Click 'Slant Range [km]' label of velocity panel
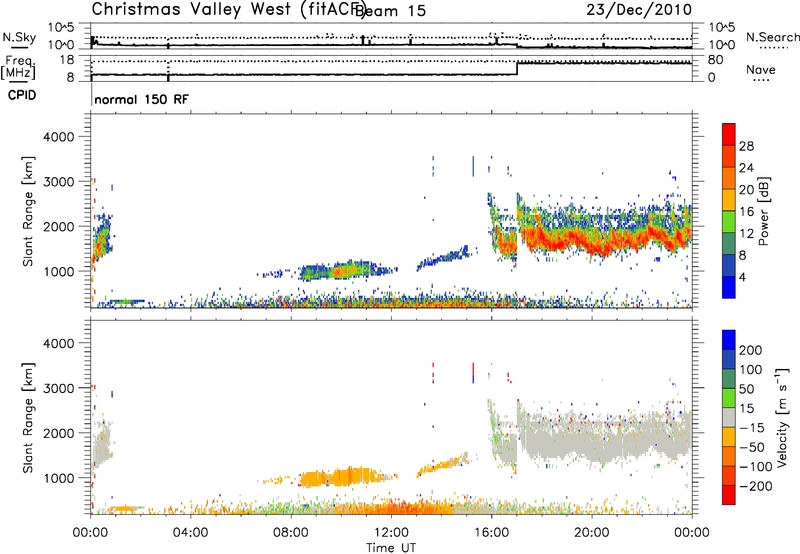 coord(28,418)
